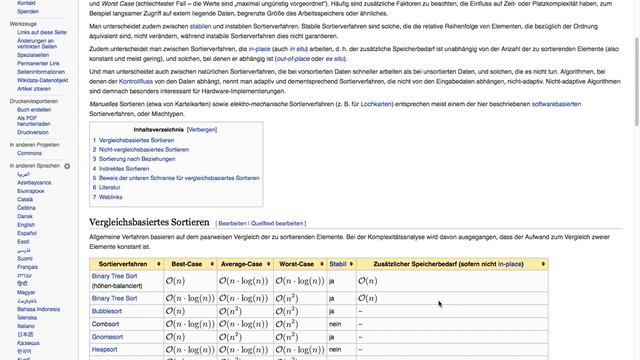Open out-of-place article link
The height and width of the screenshot is (360, 640).
pos(293,59)
